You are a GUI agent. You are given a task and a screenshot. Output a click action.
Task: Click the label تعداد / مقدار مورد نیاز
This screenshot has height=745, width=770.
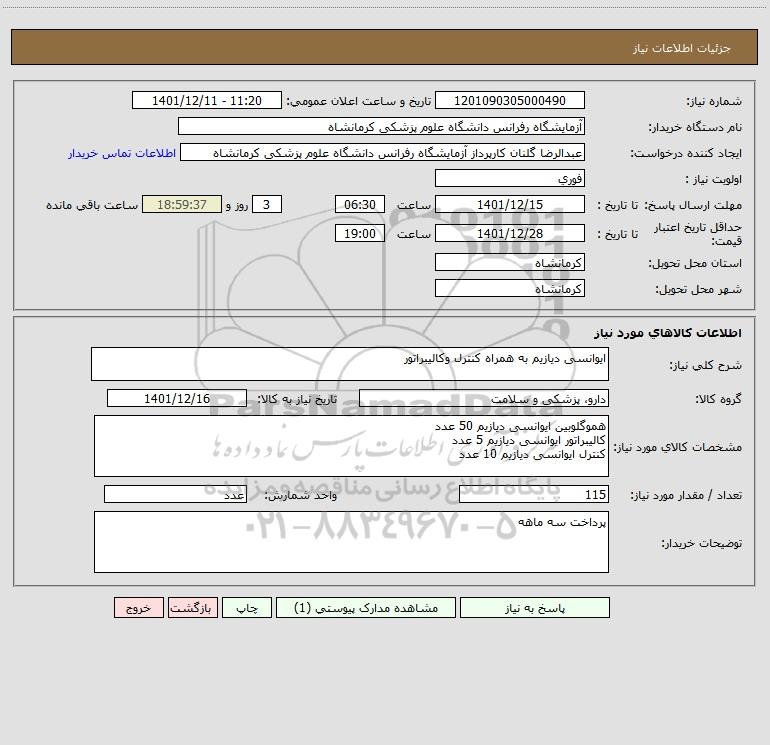(x=686, y=496)
